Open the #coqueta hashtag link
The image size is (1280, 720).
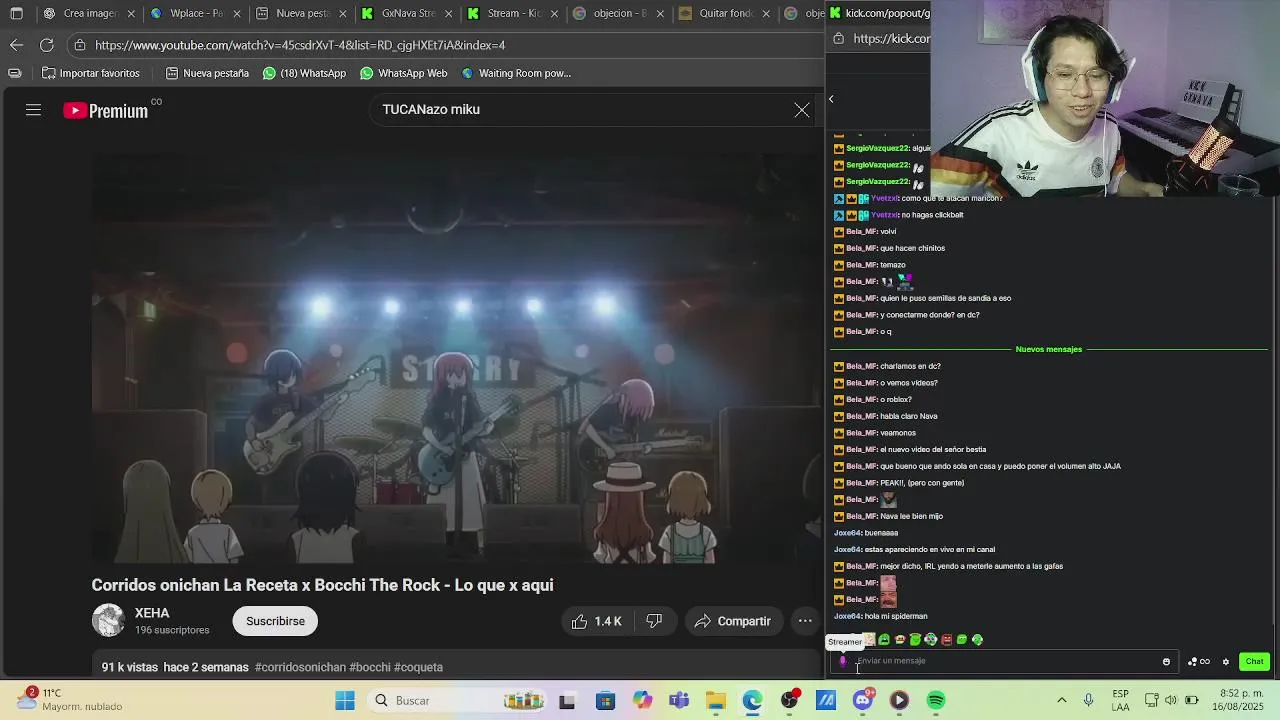[x=418, y=667]
